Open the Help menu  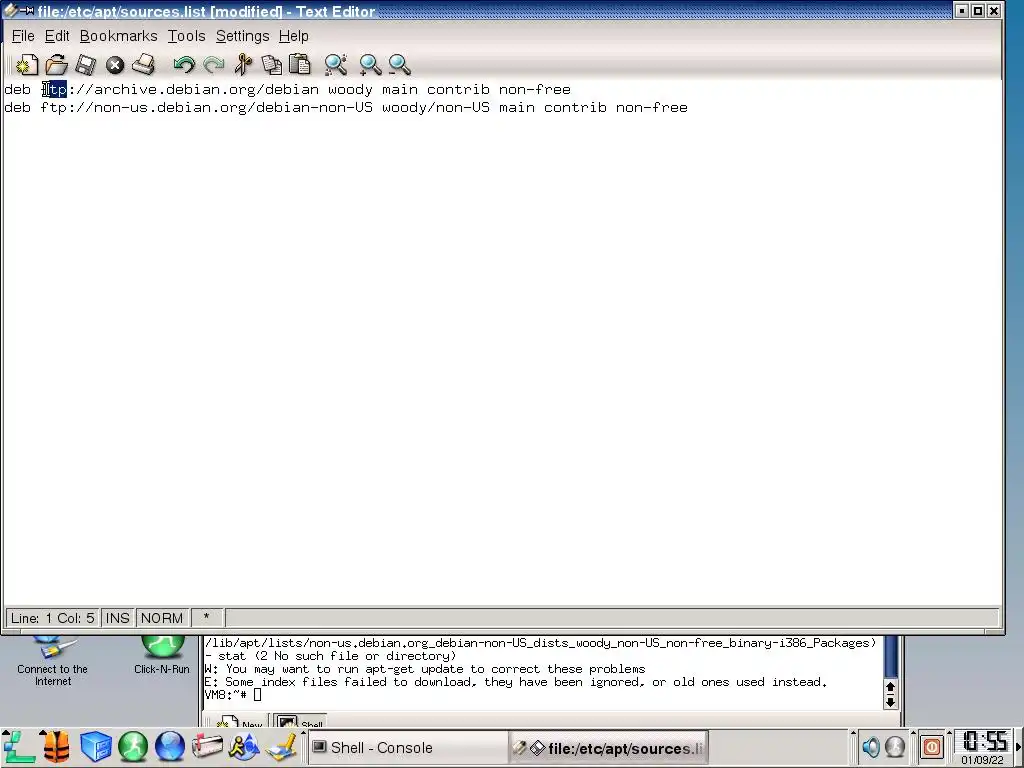(x=293, y=36)
